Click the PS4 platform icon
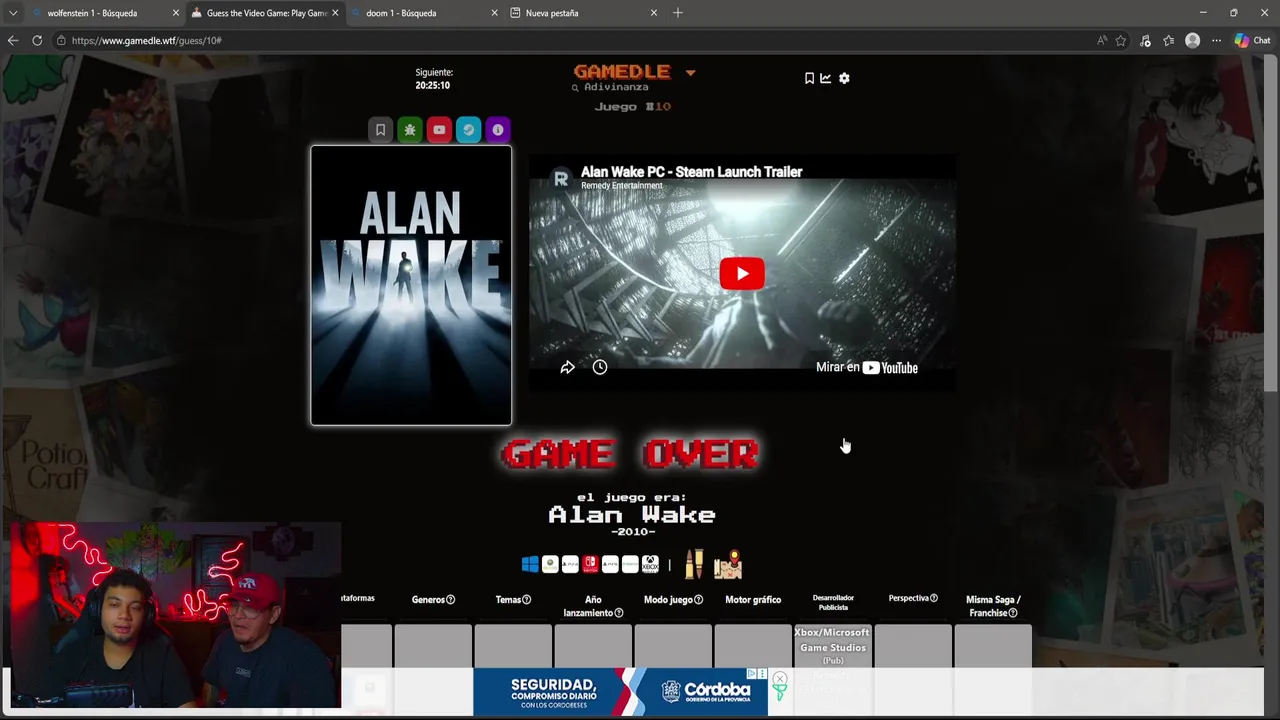The image size is (1280, 720). click(x=570, y=565)
